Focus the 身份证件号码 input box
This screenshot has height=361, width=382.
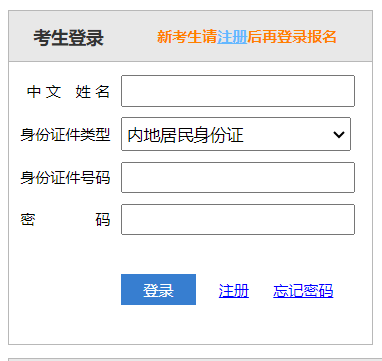point(238,177)
